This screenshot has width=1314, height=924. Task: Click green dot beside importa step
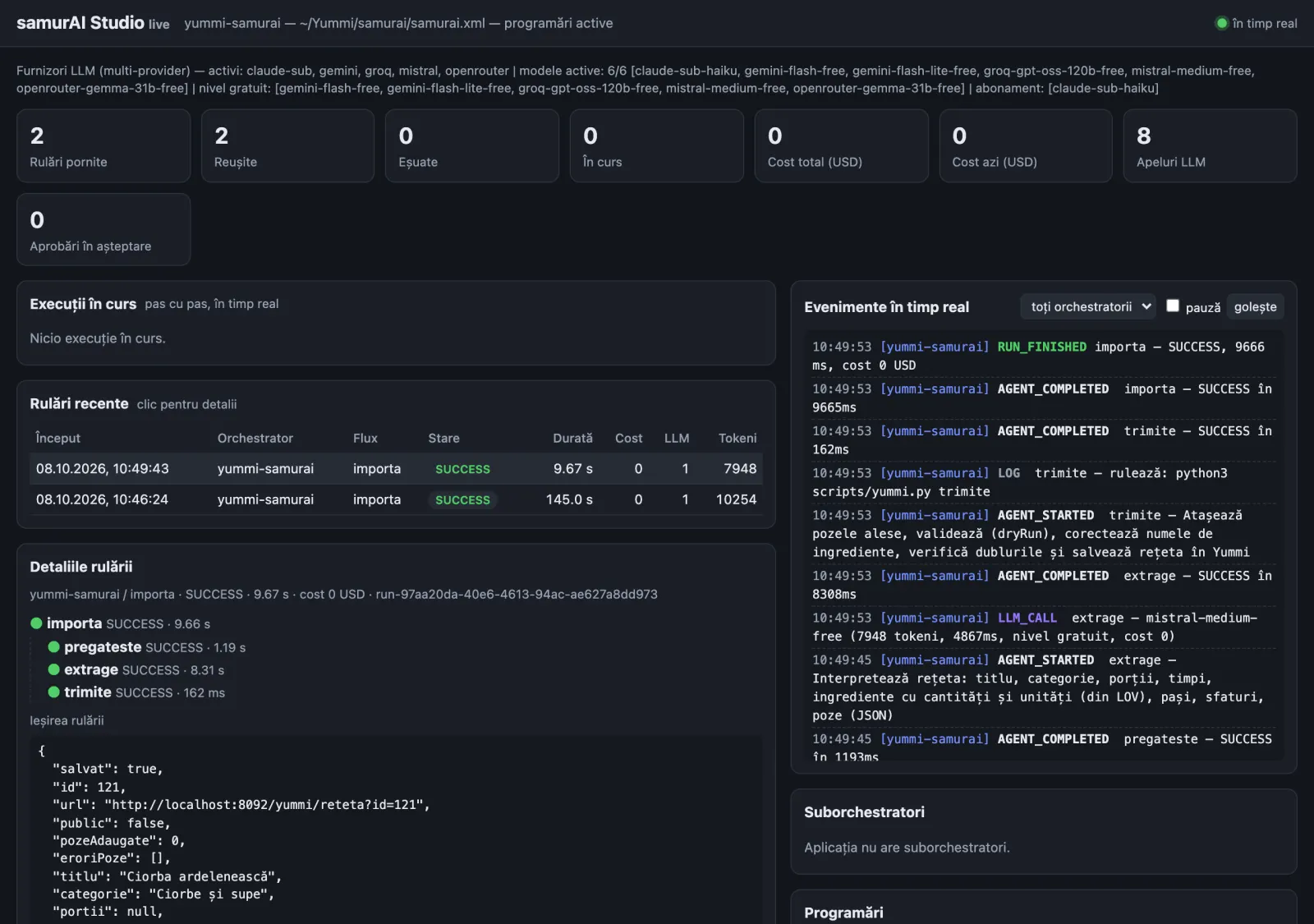click(36, 623)
